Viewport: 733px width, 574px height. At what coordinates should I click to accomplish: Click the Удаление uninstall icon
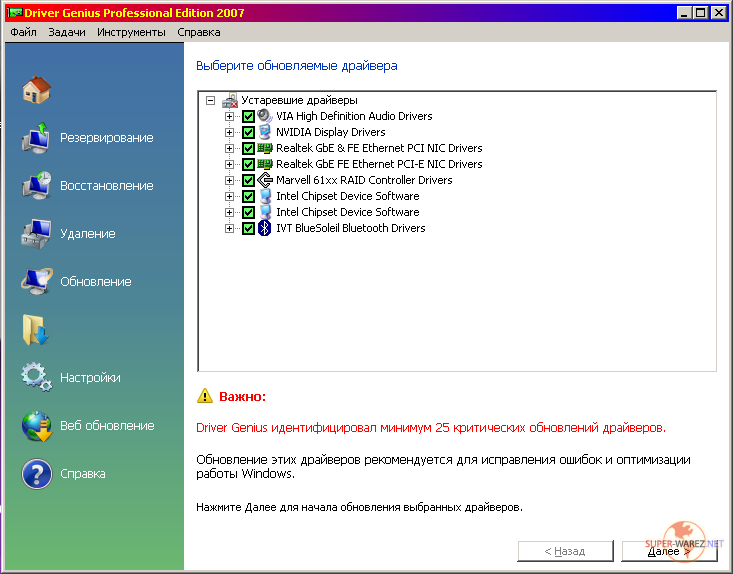coord(37,234)
